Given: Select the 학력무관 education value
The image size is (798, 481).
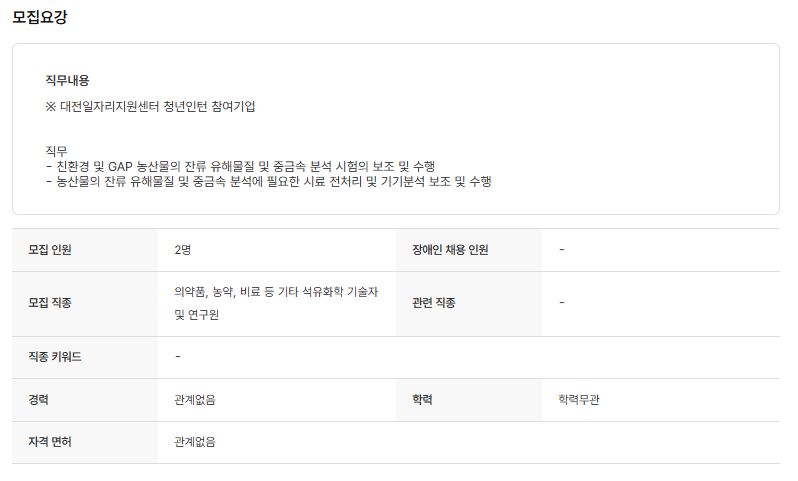Looking at the screenshot, I should [x=580, y=400].
